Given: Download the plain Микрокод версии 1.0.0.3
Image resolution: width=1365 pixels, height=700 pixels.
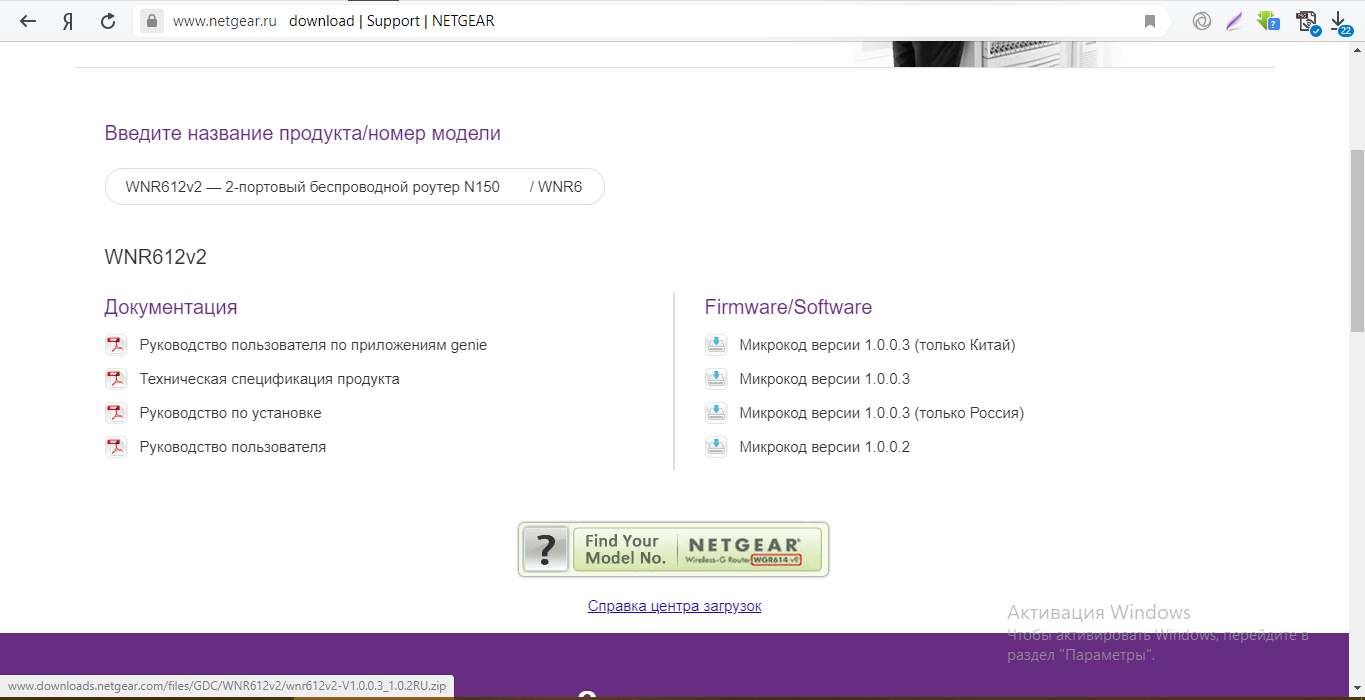Looking at the screenshot, I should click(x=824, y=379).
